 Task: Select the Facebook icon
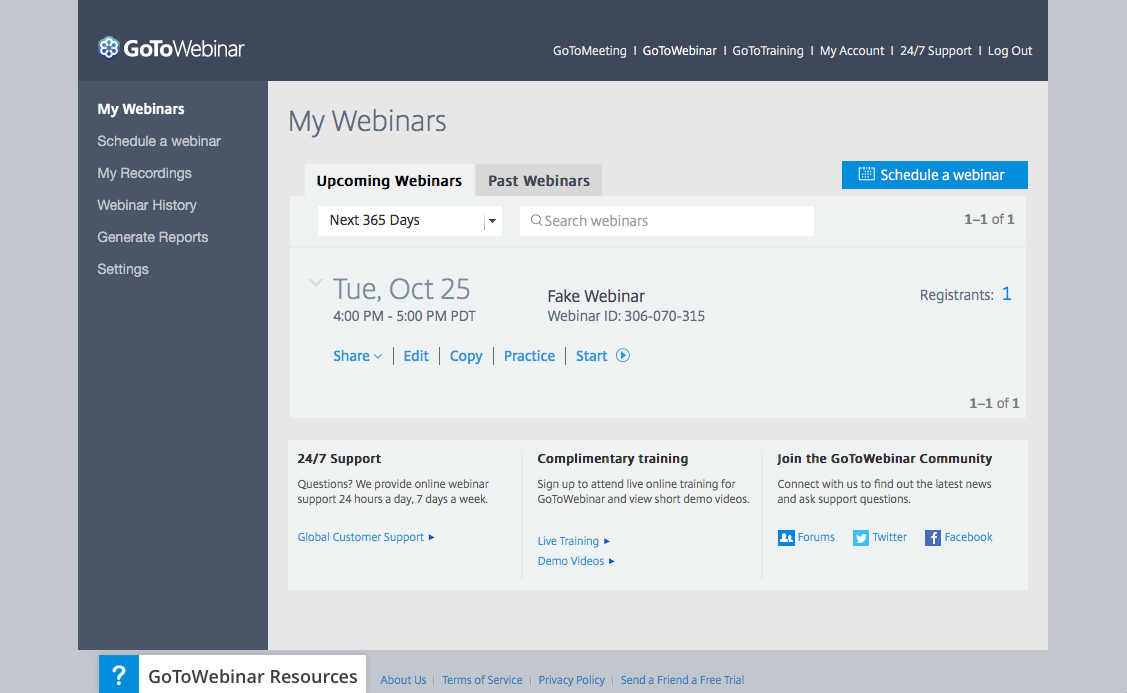[931, 537]
